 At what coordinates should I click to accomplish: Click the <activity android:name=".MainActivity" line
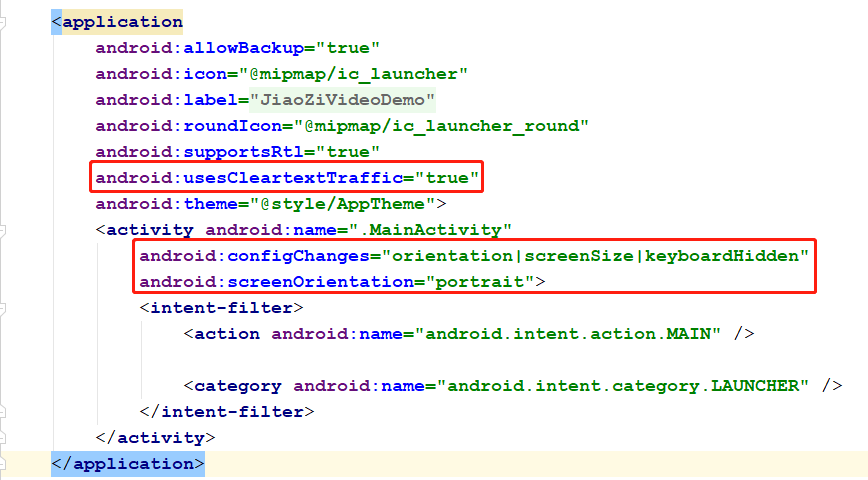click(303, 230)
